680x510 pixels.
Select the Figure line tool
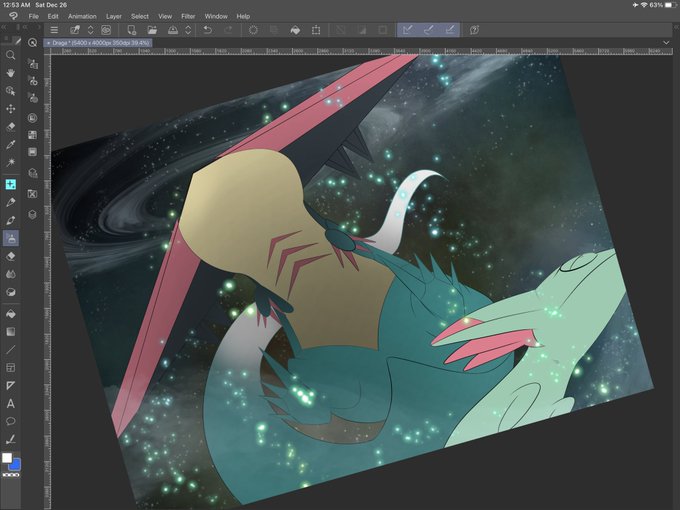(10, 350)
